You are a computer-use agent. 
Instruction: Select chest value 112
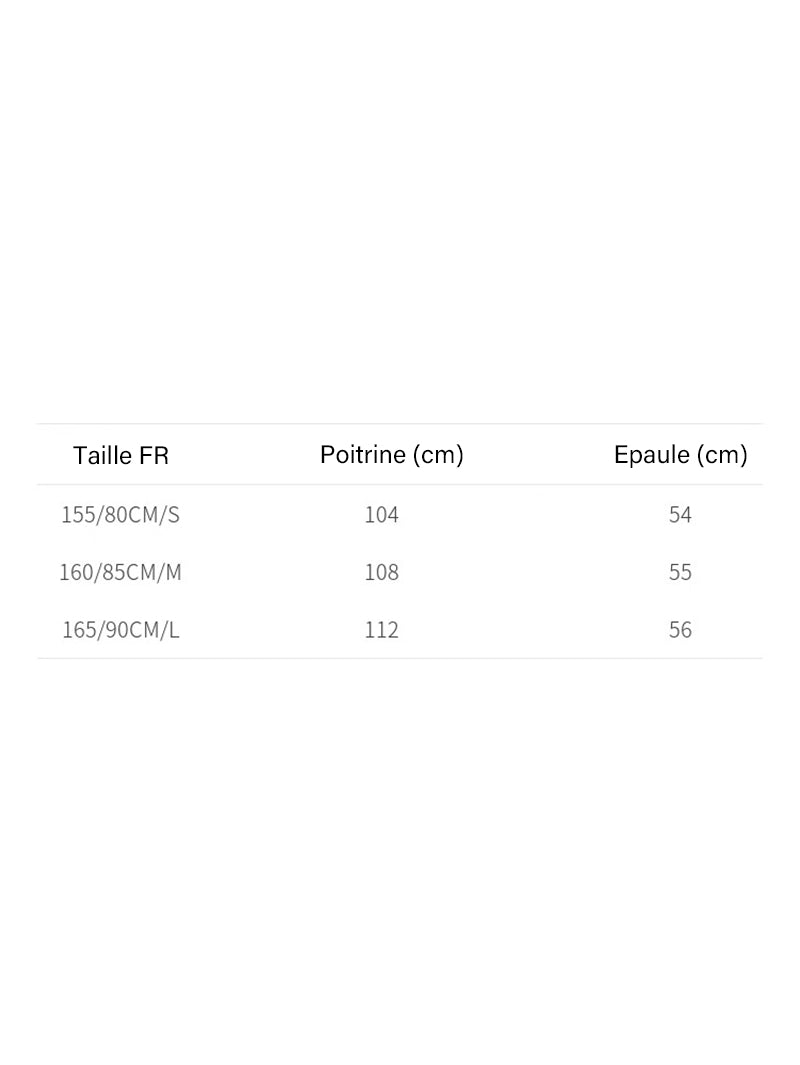382,630
